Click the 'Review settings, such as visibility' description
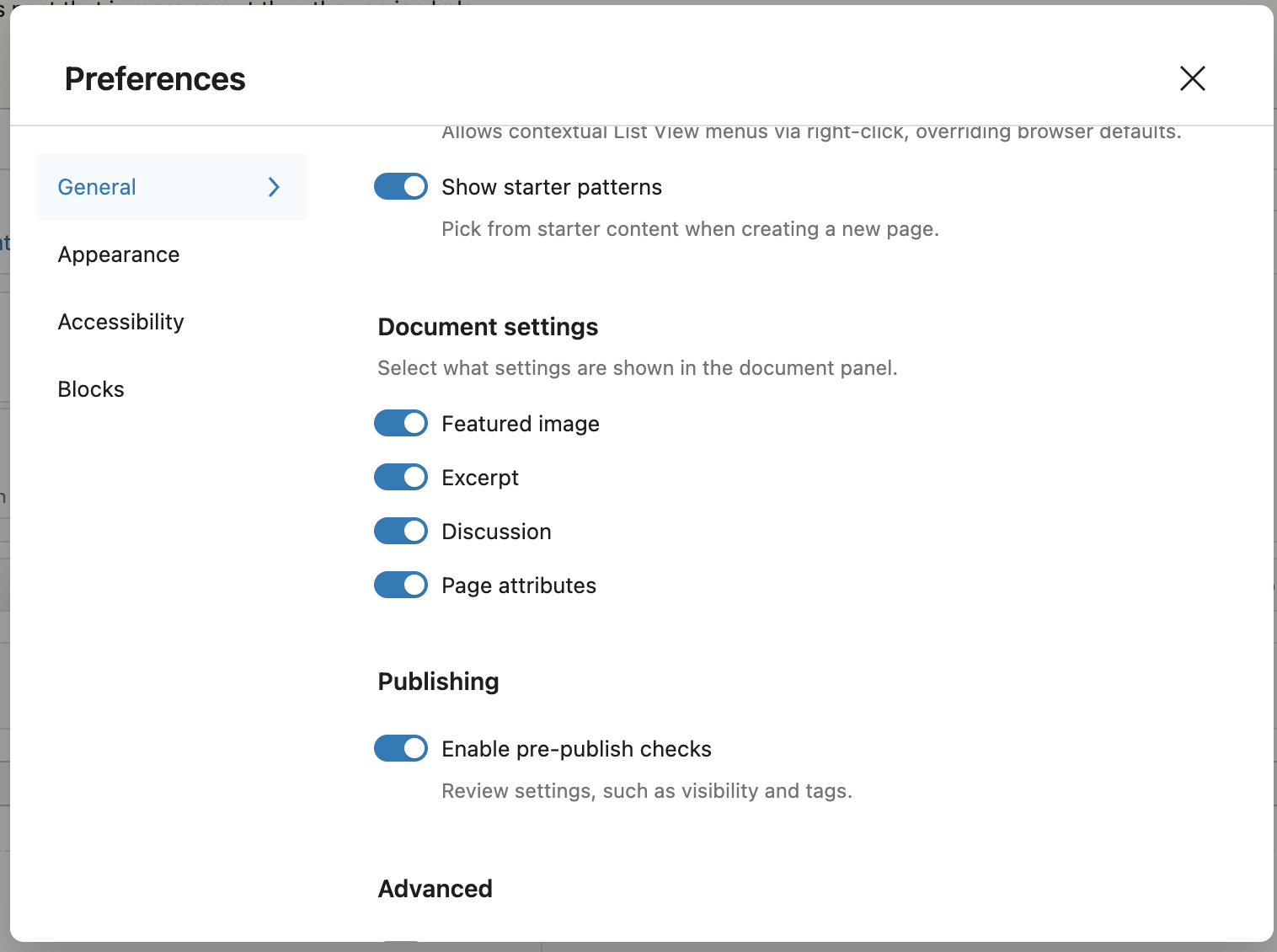1277x952 pixels. click(x=647, y=791)
